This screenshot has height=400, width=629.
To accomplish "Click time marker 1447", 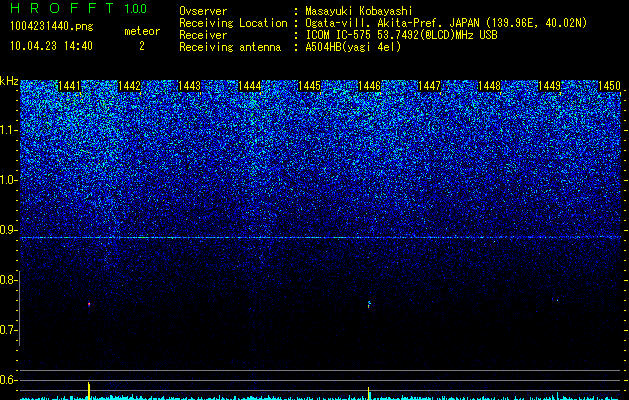I will pos(429,86).
